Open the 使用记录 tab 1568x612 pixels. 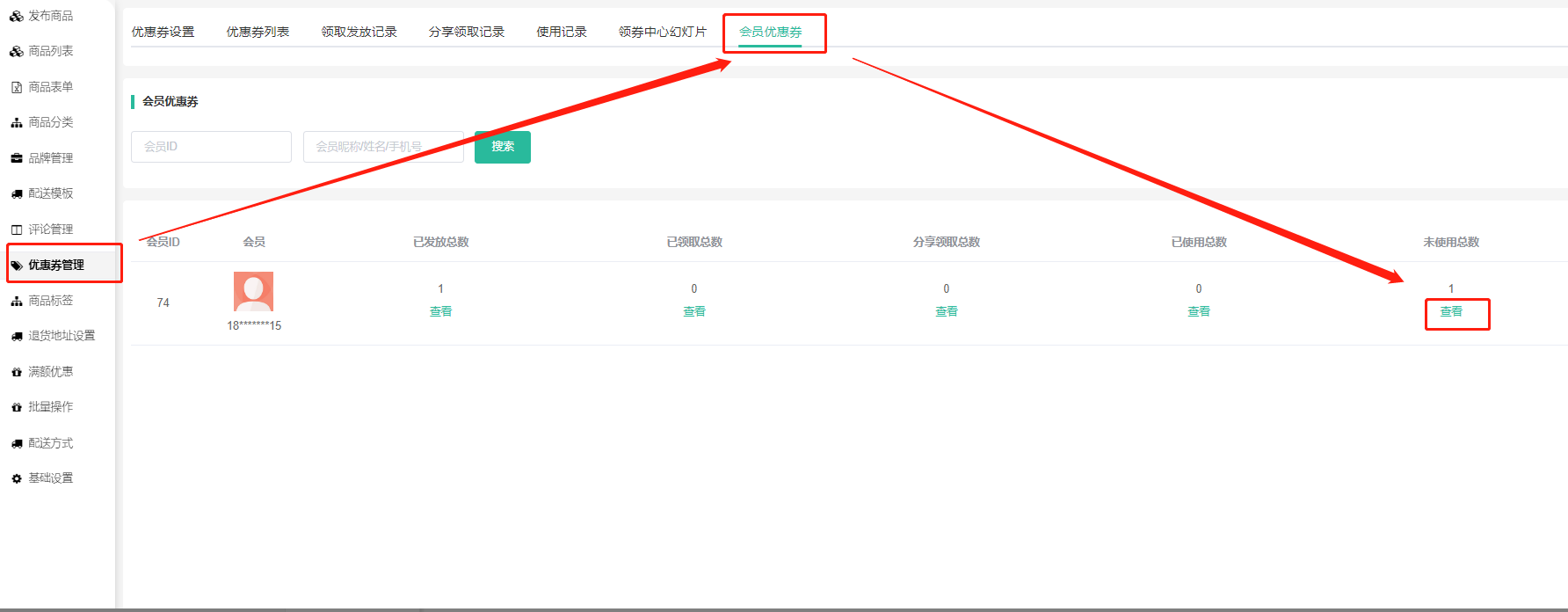tap(562, 32)
